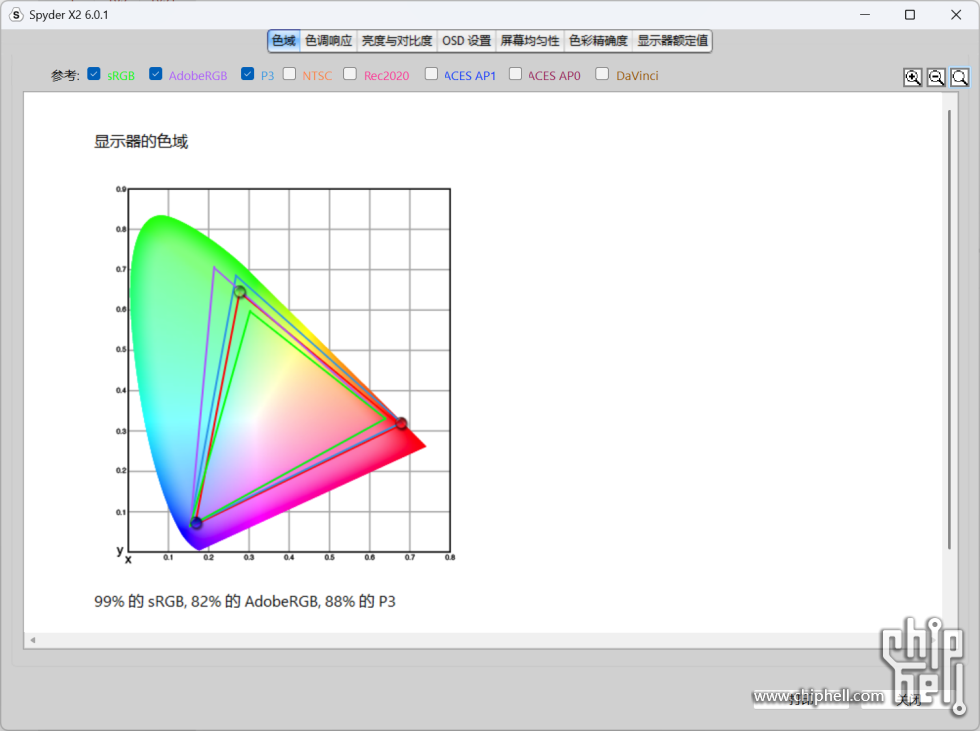Enable the ACES AP1 reference checkbox
This screenshot has width=980, height=731.
pos(431,74)
